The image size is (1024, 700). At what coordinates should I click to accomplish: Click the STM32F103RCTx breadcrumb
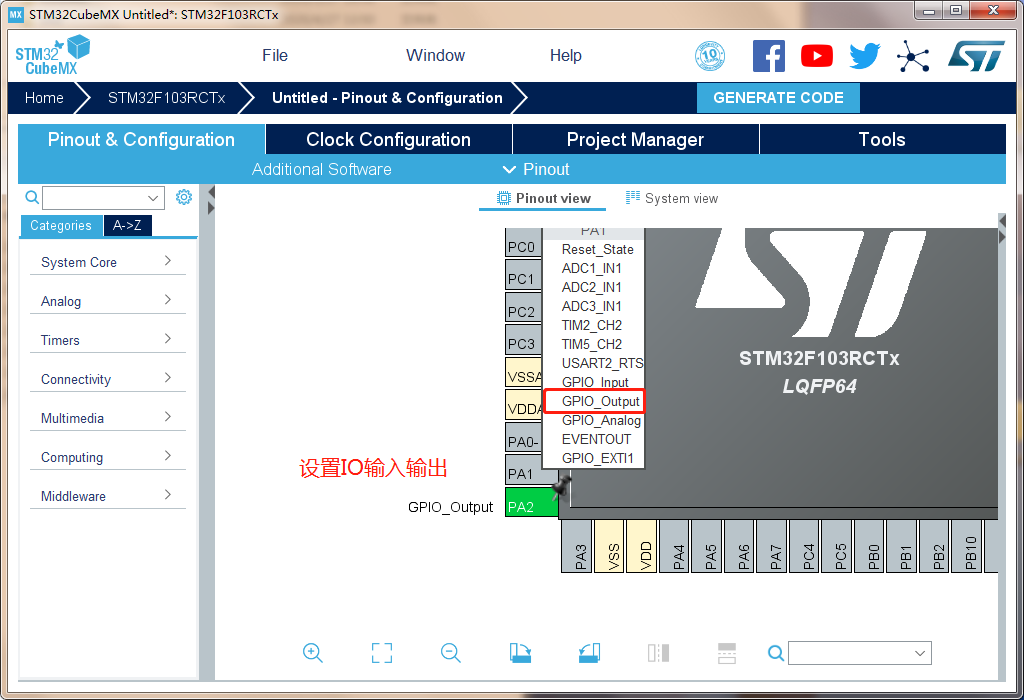click(167, 98)
